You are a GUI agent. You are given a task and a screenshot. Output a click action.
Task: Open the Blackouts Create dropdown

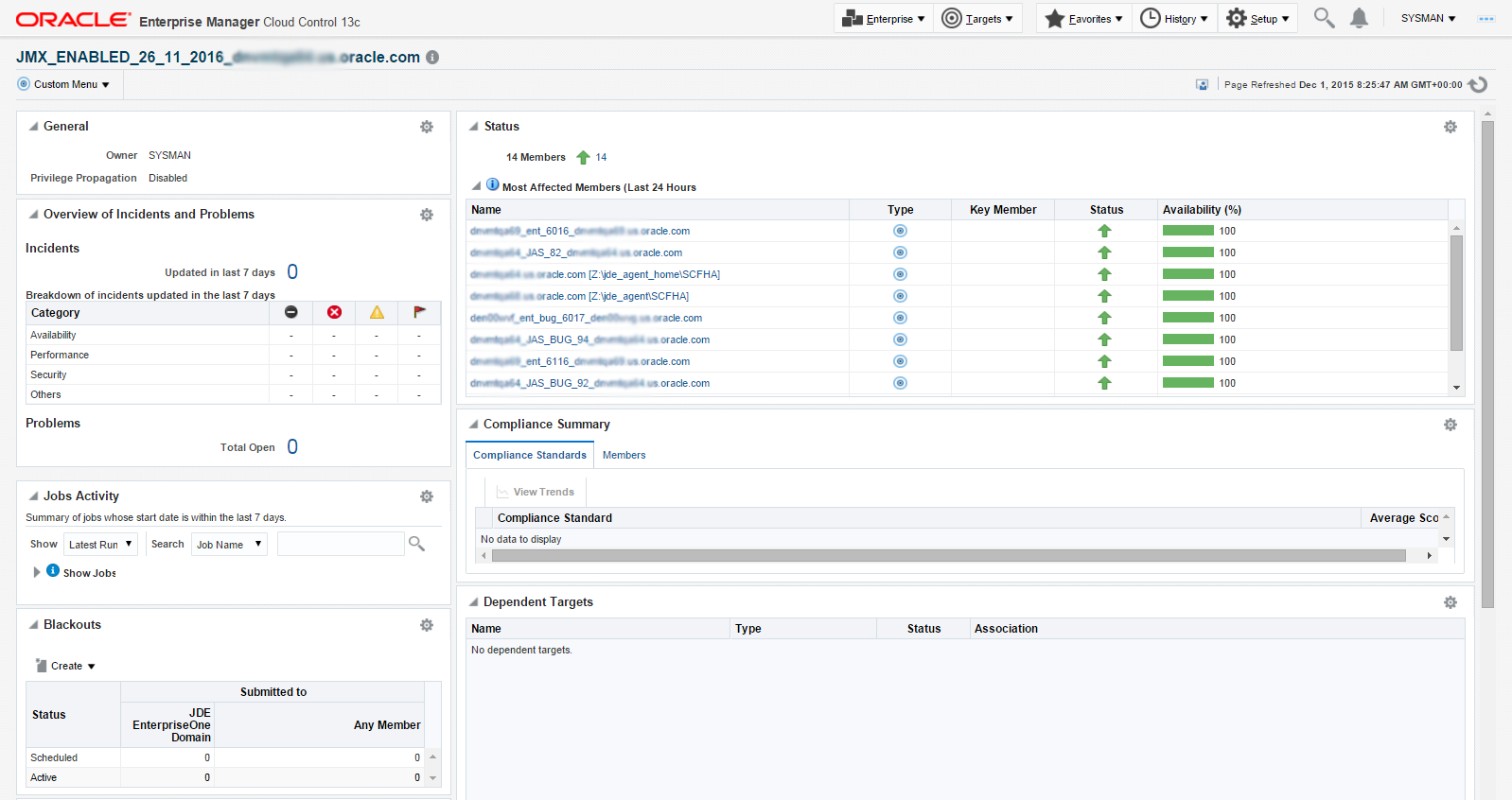(x=66, y=666)
